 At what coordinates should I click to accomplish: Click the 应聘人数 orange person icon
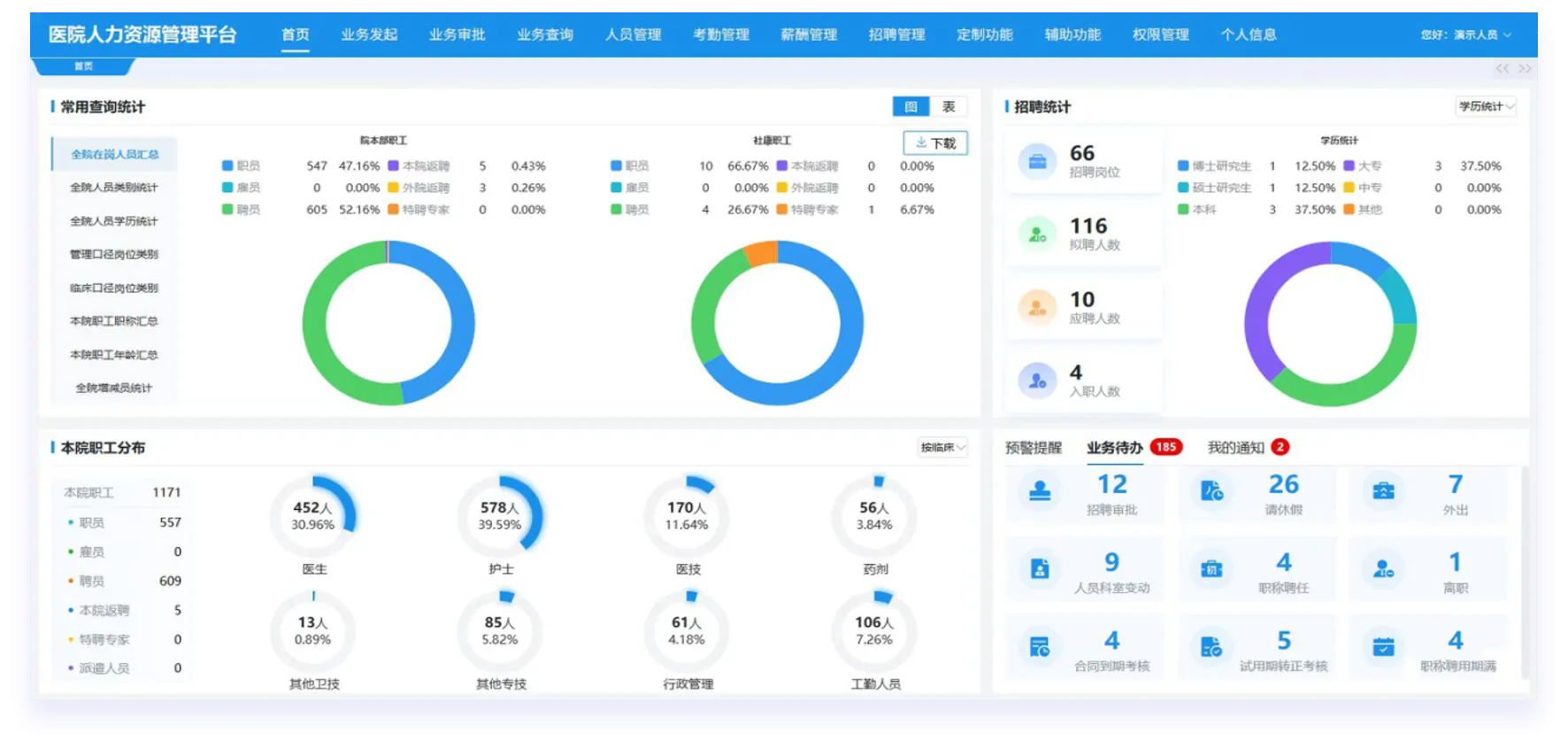1037,308
